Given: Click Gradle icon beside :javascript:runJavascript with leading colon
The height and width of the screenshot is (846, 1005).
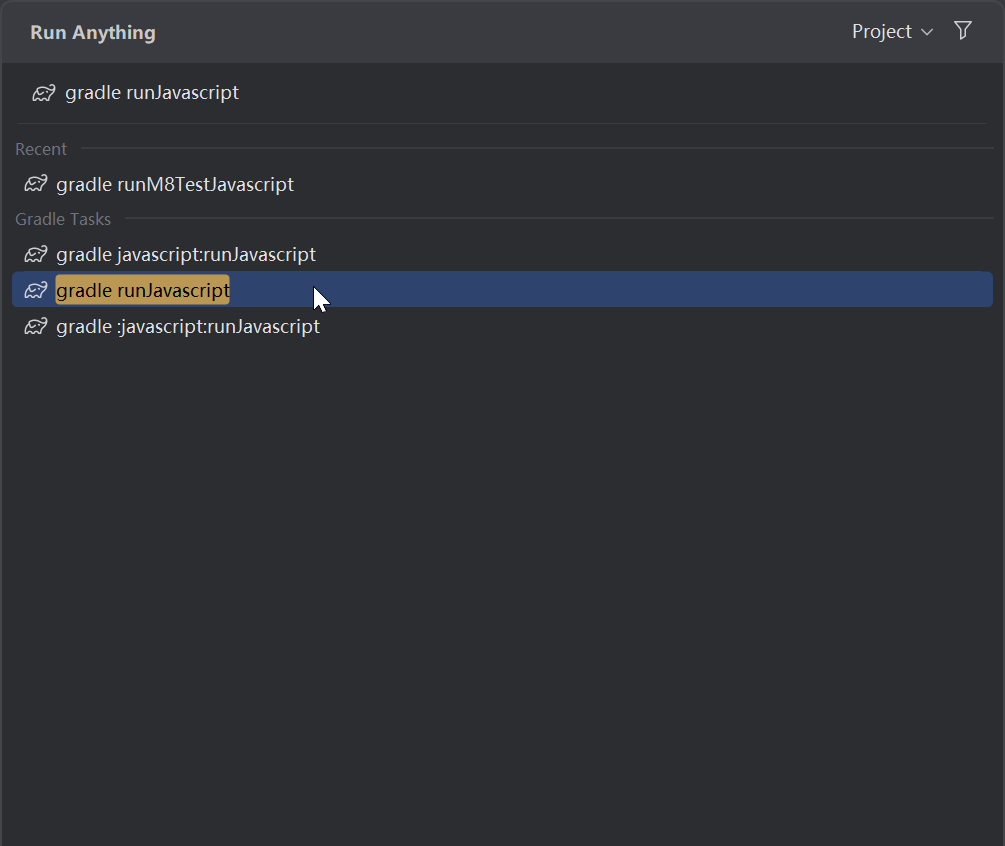Looking at the screenshot, I should 35,326.
